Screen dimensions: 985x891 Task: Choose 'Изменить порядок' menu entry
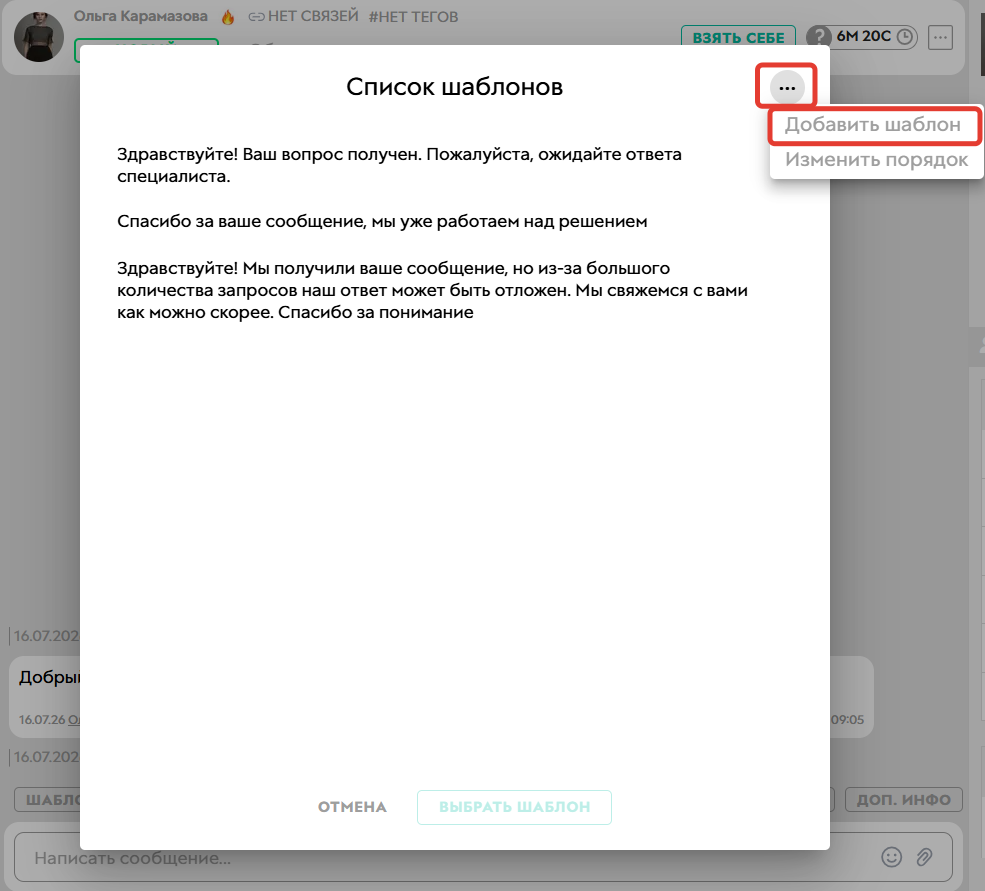click(x=876, y=160)
